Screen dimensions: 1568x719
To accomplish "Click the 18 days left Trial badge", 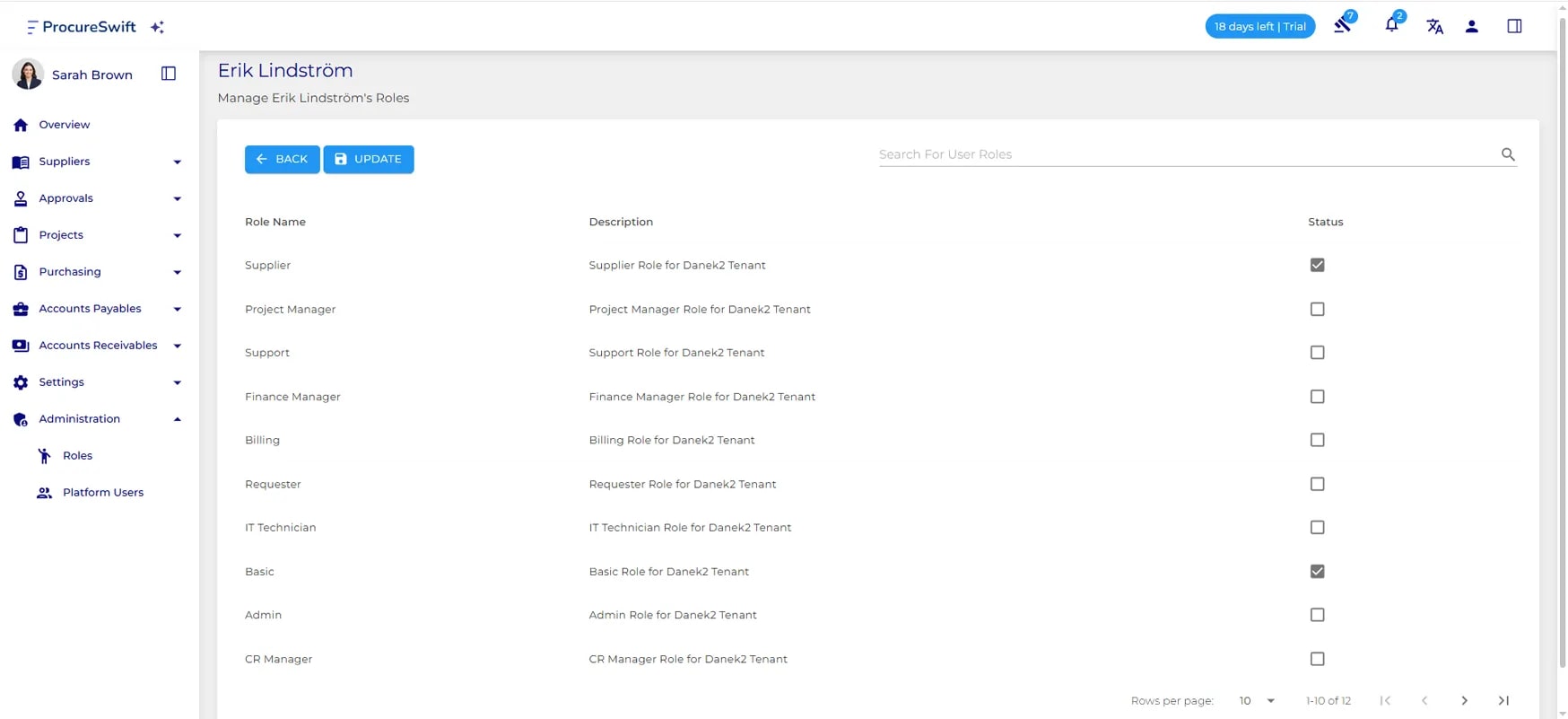I will 1259,26.
